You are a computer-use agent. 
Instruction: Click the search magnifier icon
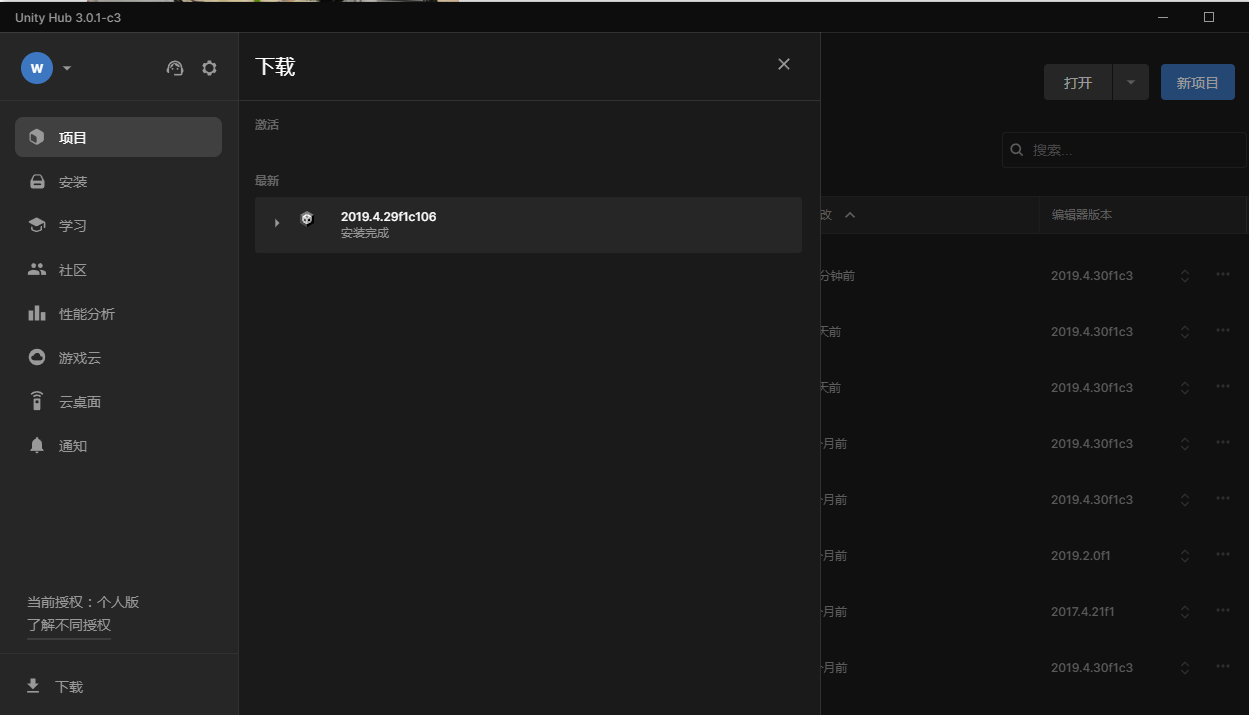coord(1017,150)
